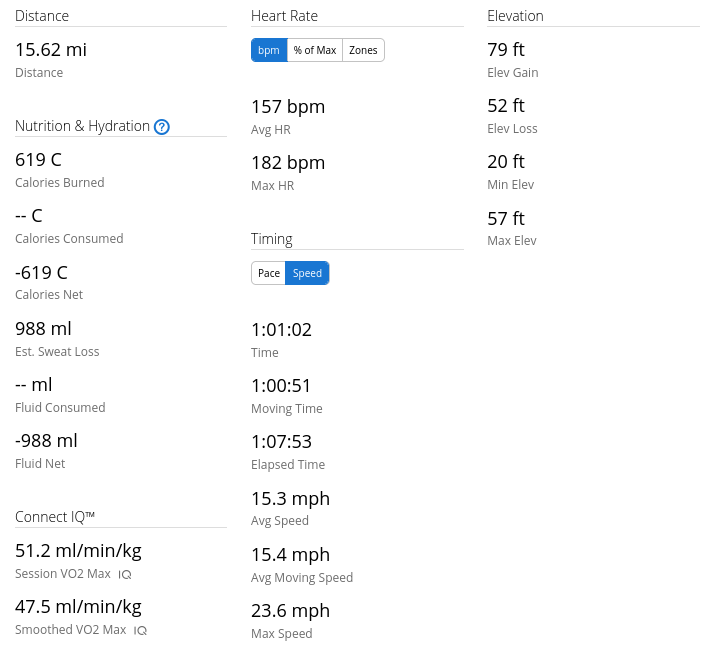Select the 182 bpm Max HR value
Image resolution: width=723 pixels, height=654 pixels.
(288, 163)
